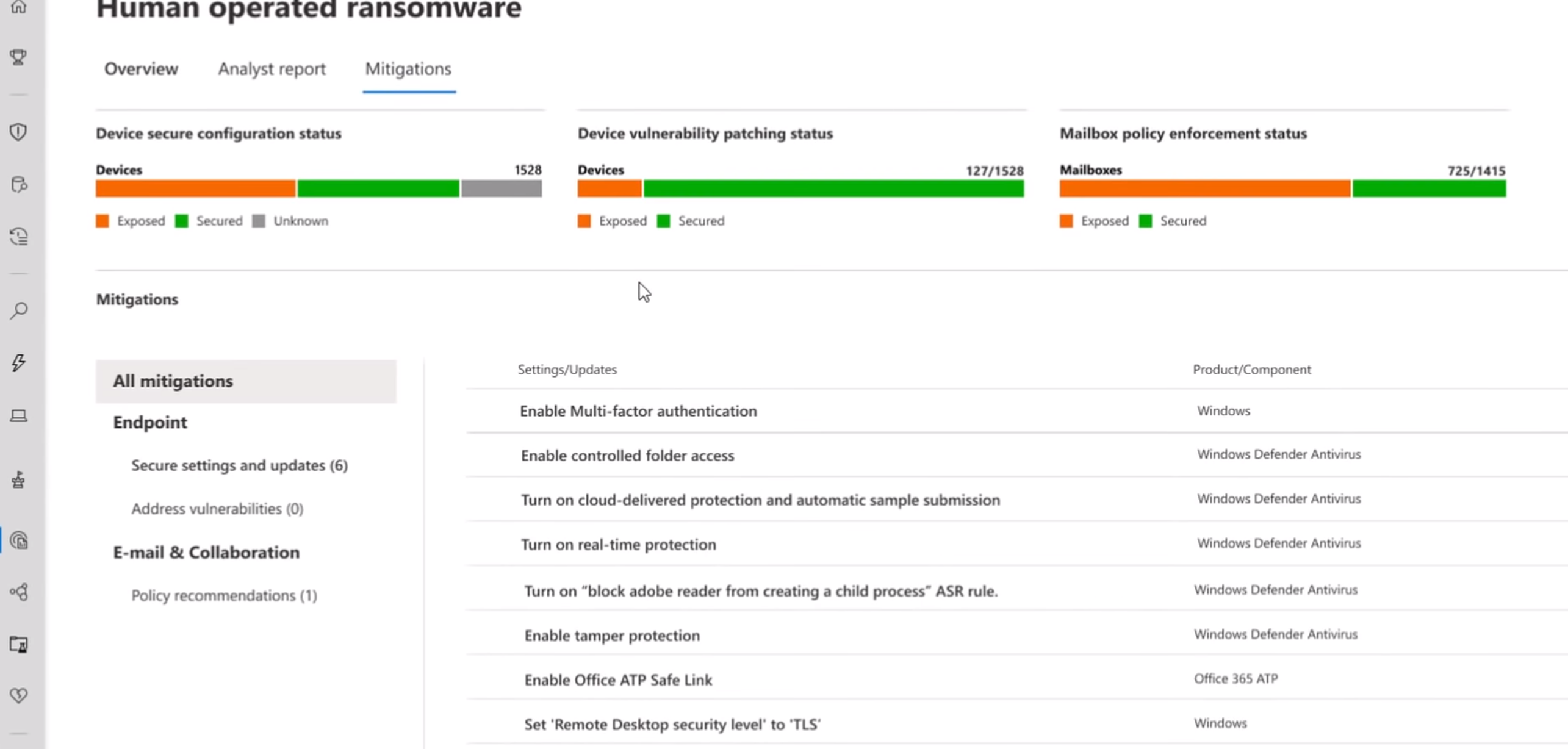Click Windows cell in the Remote Desktop row
1568x749 pixels.
[x=1220, y=723]
